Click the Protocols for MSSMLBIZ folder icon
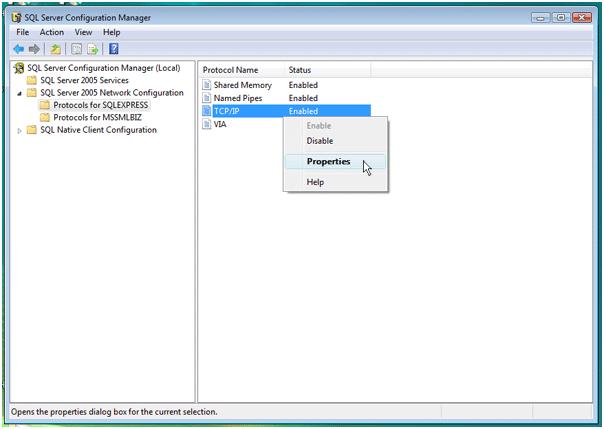The height and width of the screenshot is (429, 604). point(45,117)
